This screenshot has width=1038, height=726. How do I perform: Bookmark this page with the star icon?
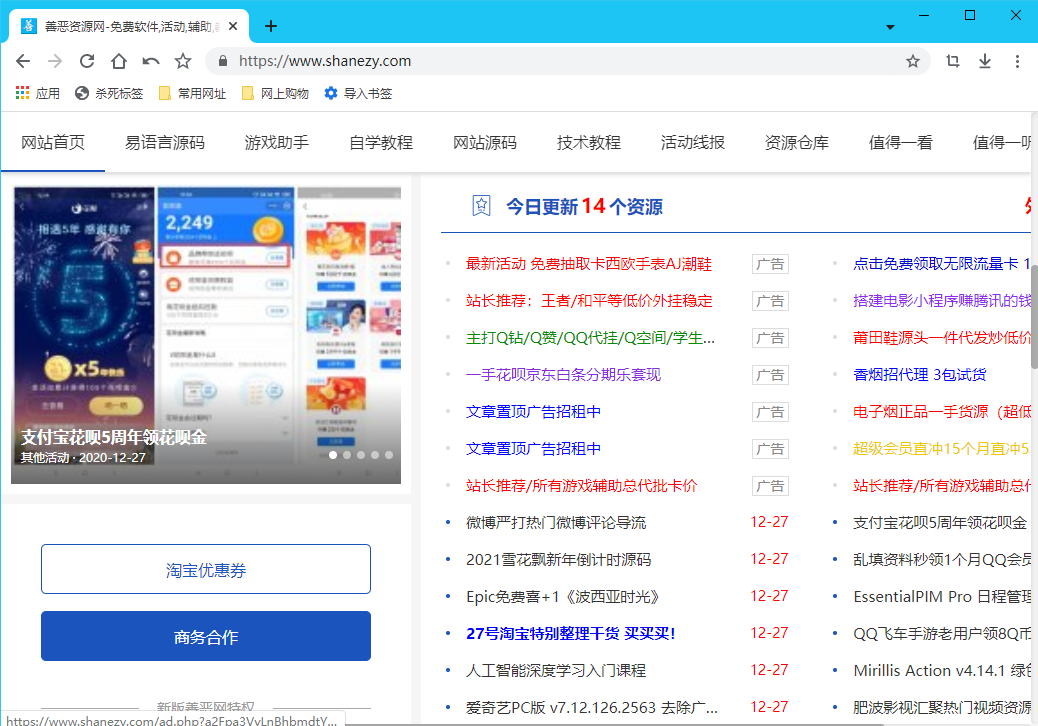[x=912, y=61]
